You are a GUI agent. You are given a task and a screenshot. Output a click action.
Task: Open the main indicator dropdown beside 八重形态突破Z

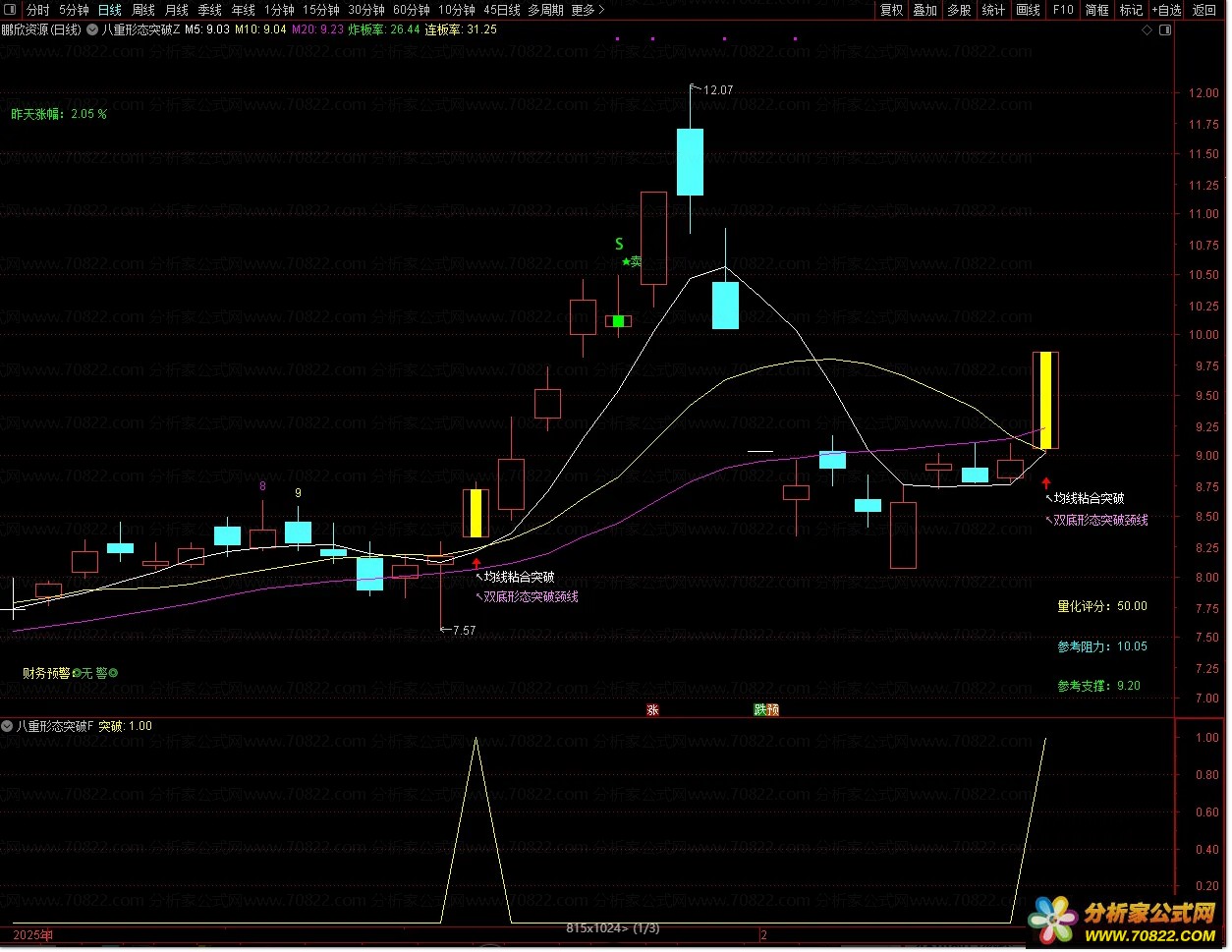[x=92, y=29]
